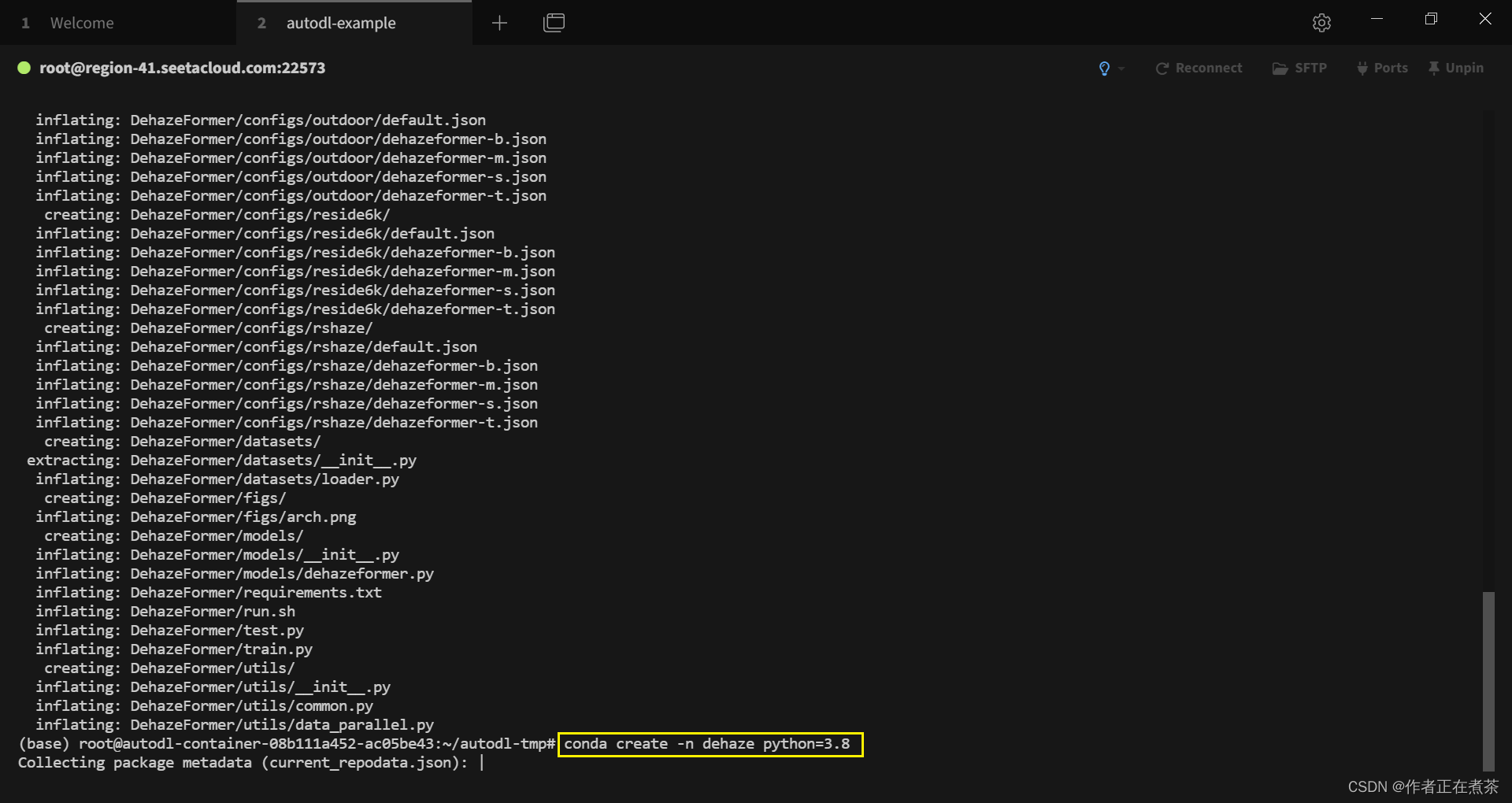Click the terminal cursor after Collecting package metadata
Image resolution: width=1512 pixels, height=803 pixels.
click(x=482, y=763)
